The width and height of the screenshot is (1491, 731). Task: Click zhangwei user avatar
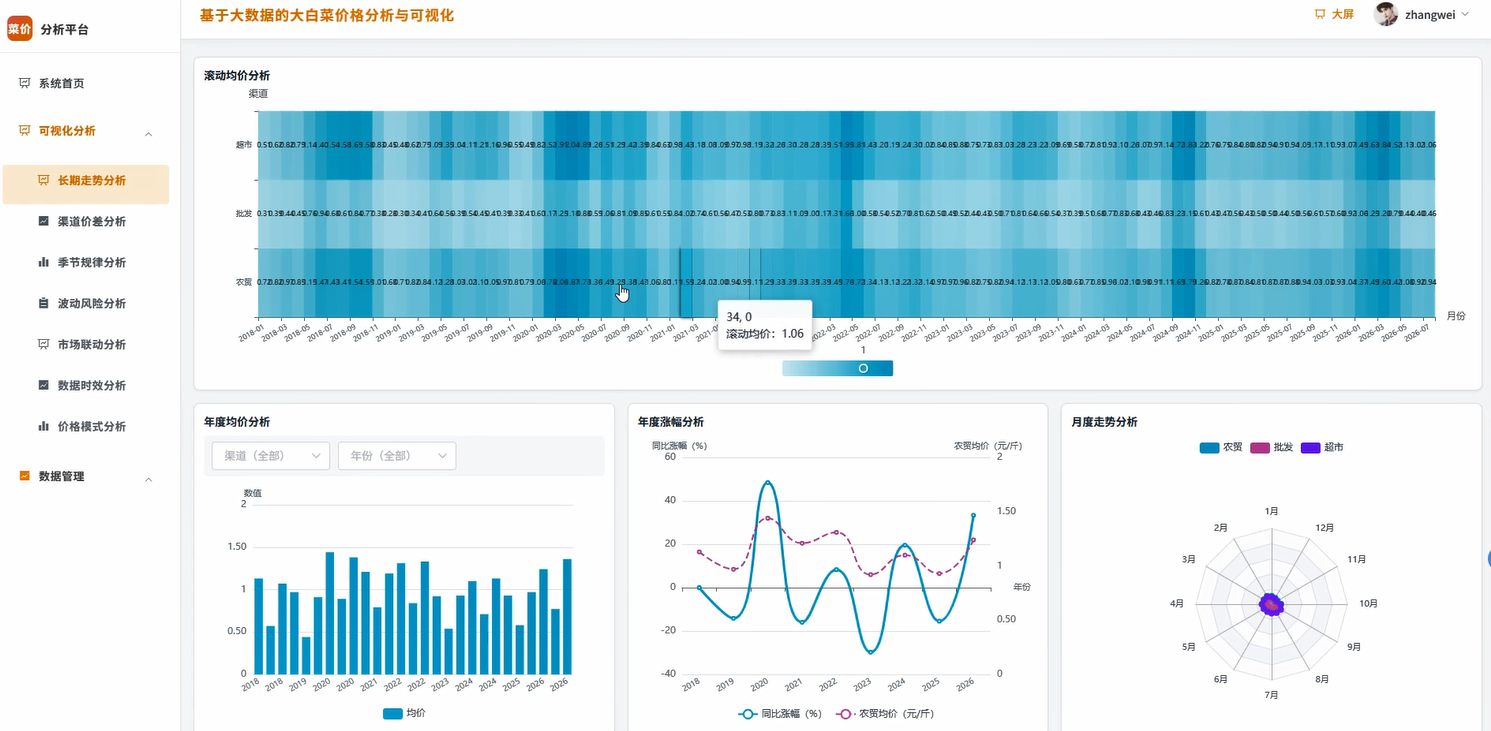1386,14
